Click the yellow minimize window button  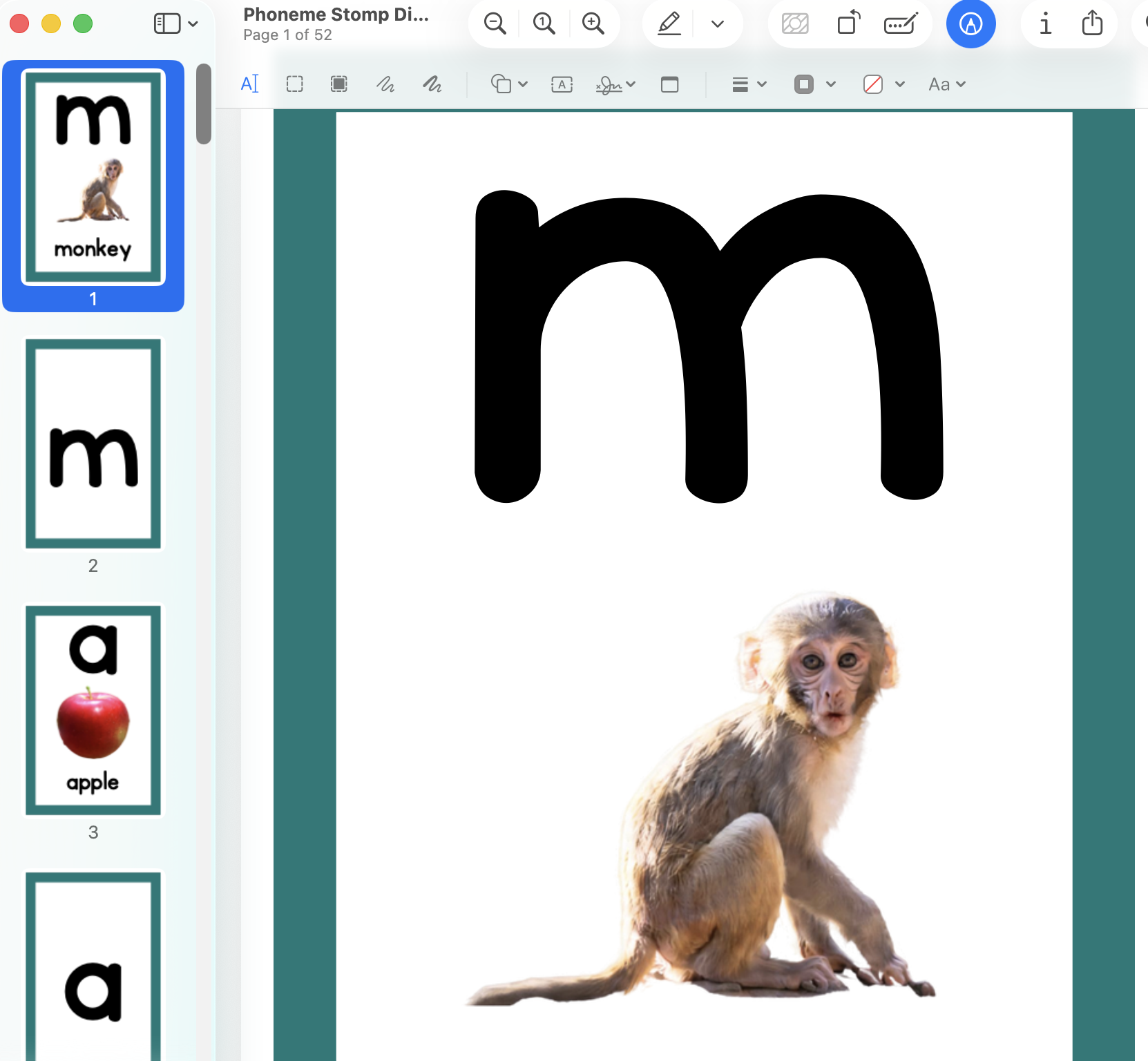pyautogui.click(x=51, y=23)
